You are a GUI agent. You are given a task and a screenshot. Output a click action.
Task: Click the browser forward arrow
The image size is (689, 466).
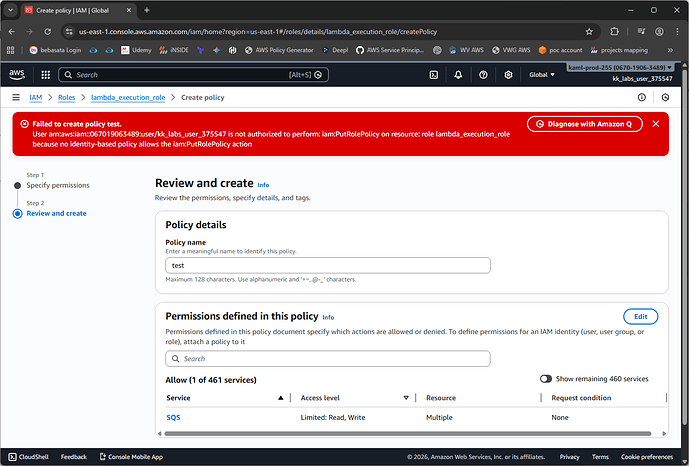pos(29,32)
